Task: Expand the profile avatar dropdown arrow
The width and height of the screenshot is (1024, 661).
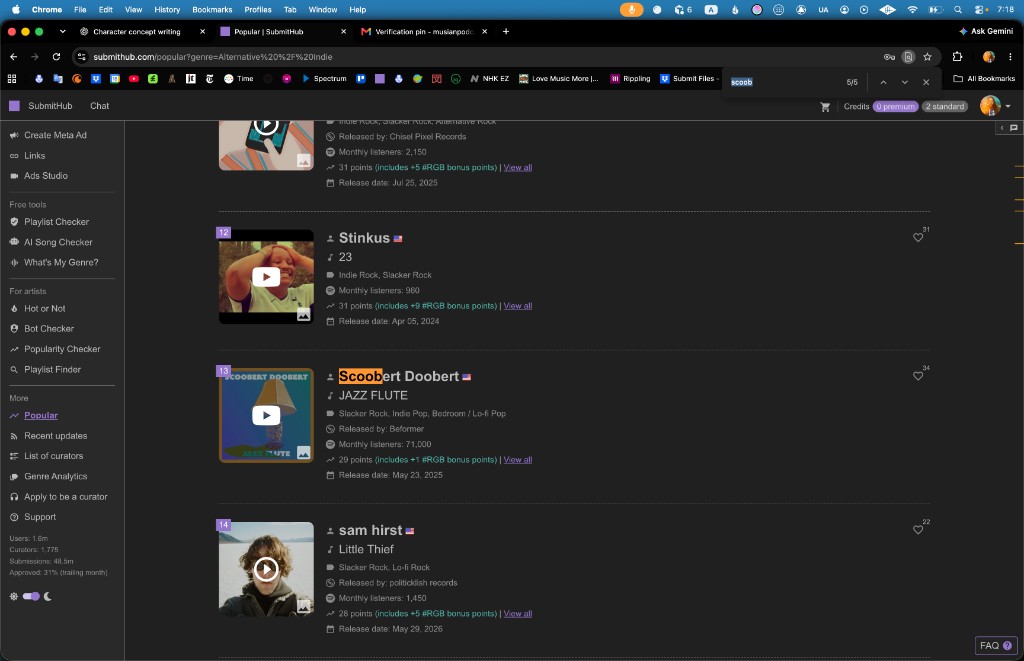Action: pyautogui.click(x=1008, y=106)
